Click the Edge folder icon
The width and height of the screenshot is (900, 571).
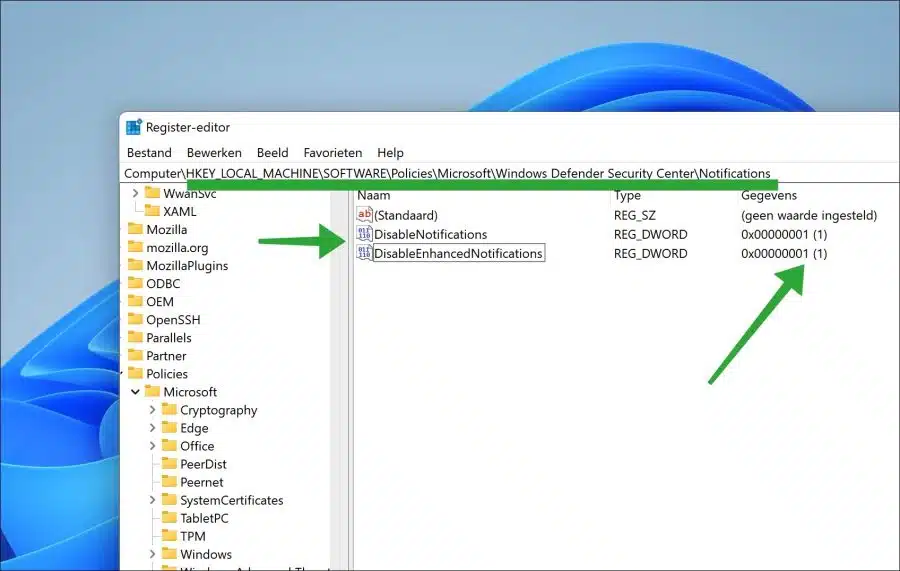pyautogui.click(x=169, y=428)
